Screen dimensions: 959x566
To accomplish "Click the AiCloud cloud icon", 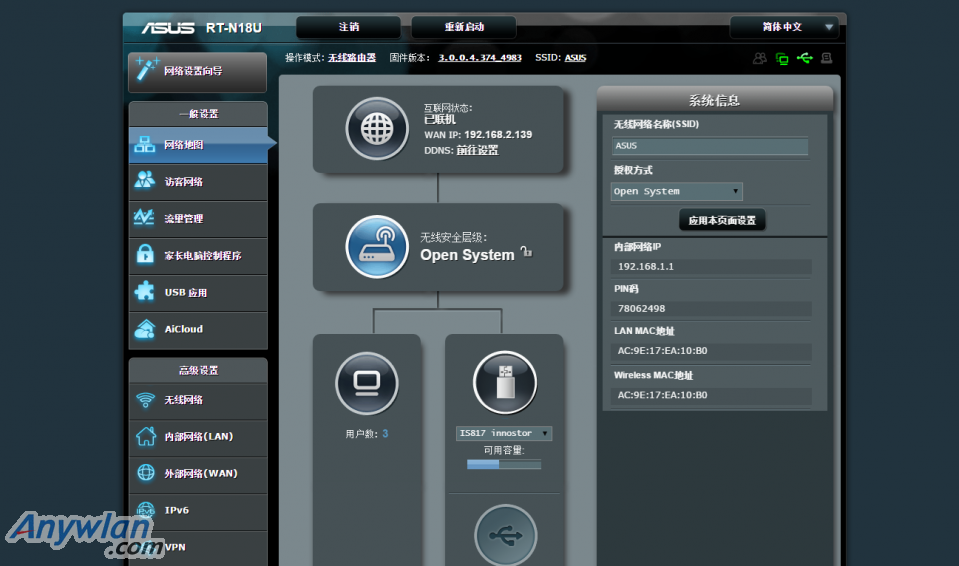I will 145,329.
